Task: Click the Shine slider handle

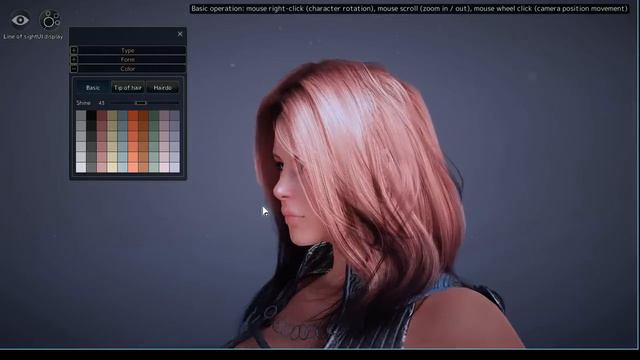Action: click(x=140, y=103)
